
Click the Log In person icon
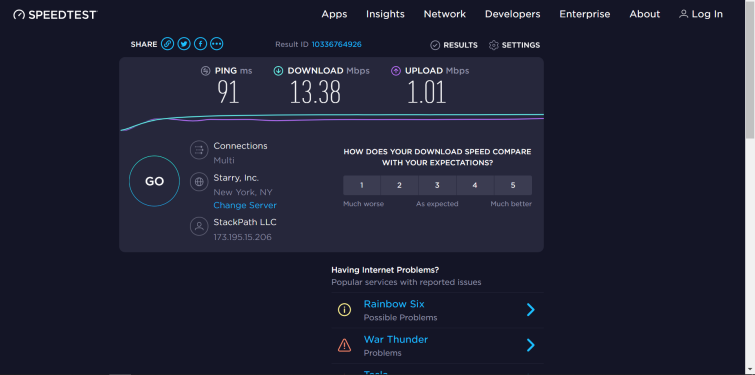(683, 14)
